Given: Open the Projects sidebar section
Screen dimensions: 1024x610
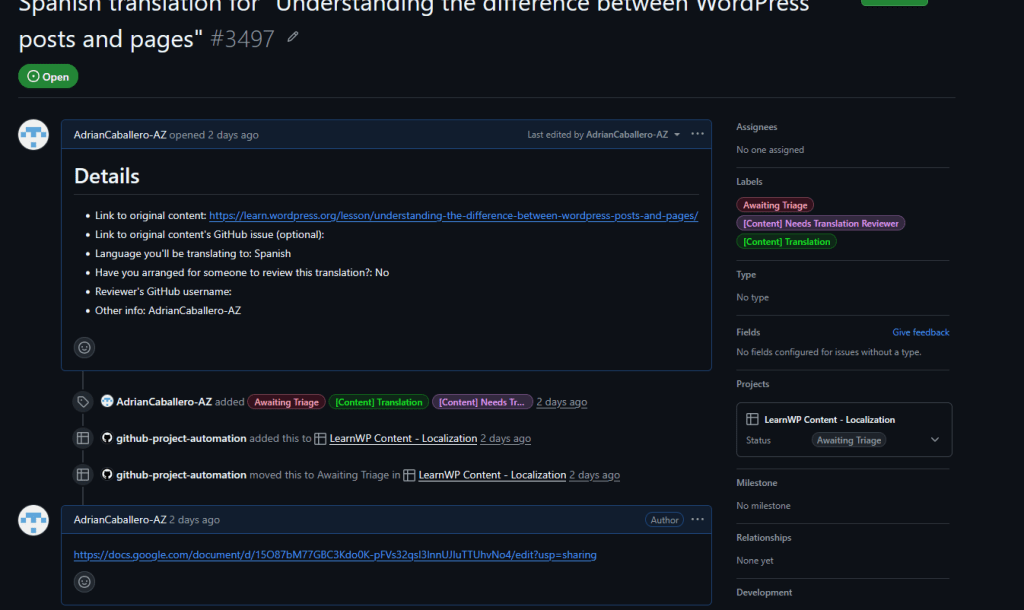Looking at the screenshot, I should point(752,384).
